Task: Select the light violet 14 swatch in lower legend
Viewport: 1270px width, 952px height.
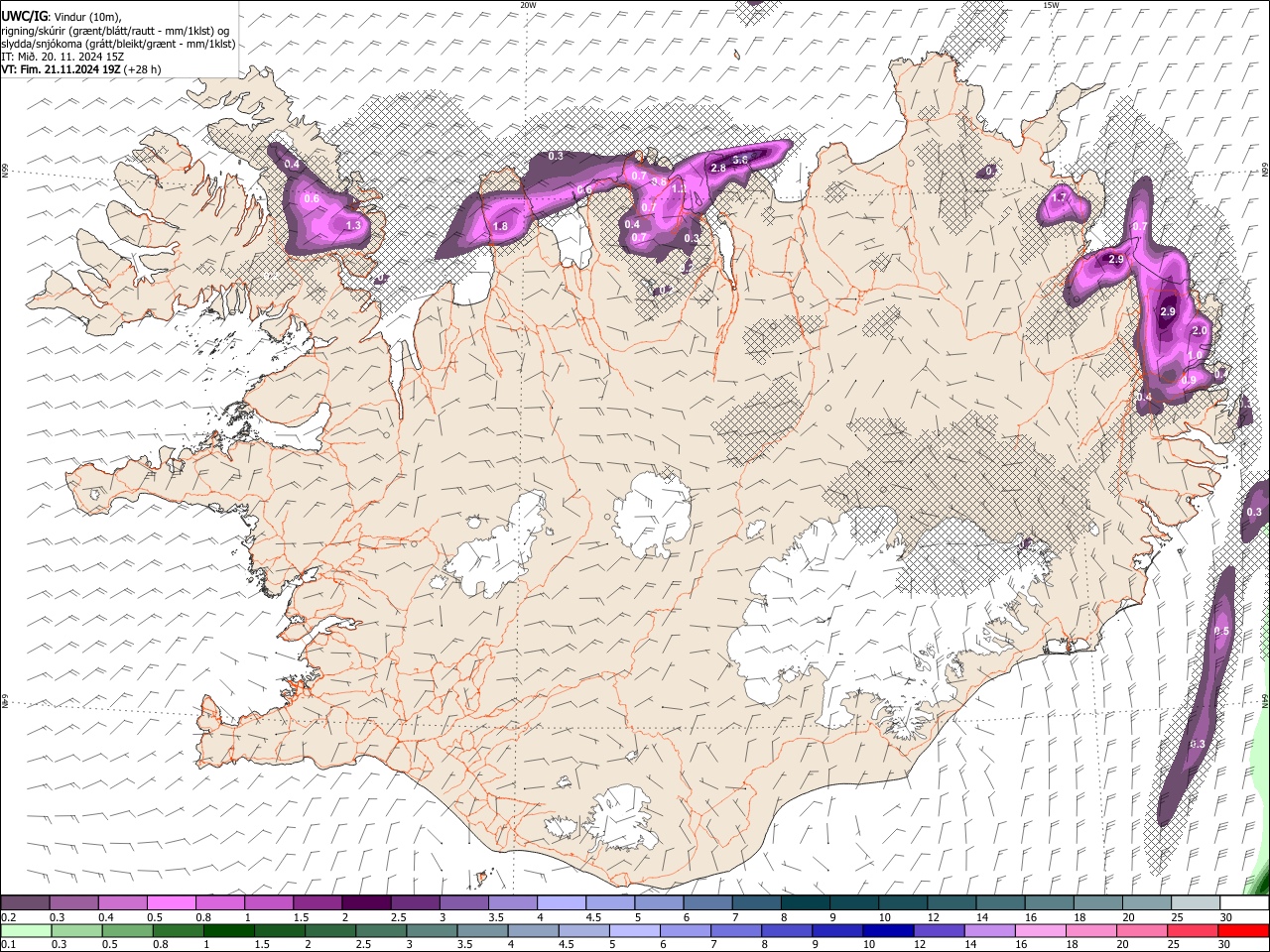Action: [x=990, y=931]
